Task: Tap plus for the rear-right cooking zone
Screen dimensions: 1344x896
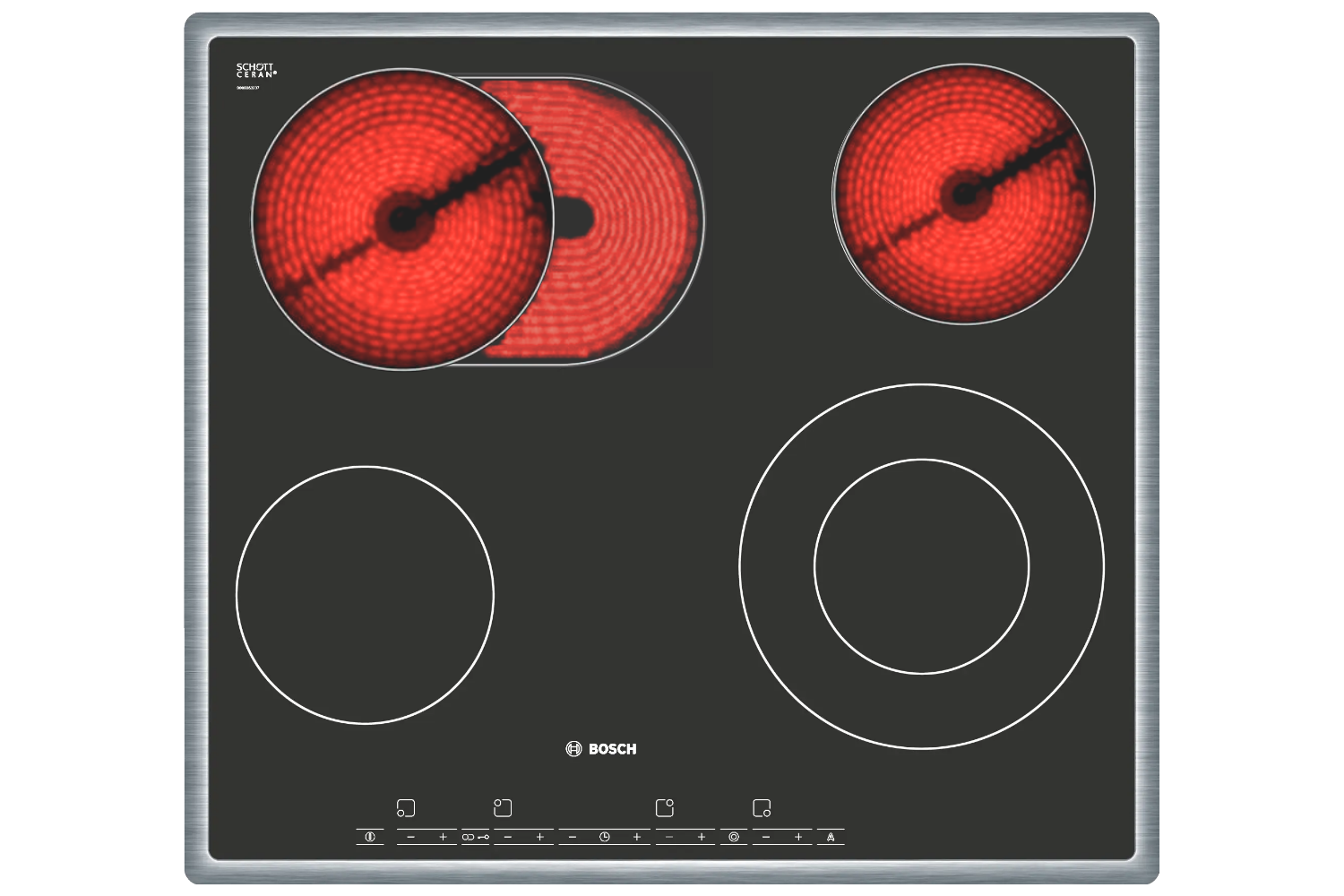Action: coord(702,837)
